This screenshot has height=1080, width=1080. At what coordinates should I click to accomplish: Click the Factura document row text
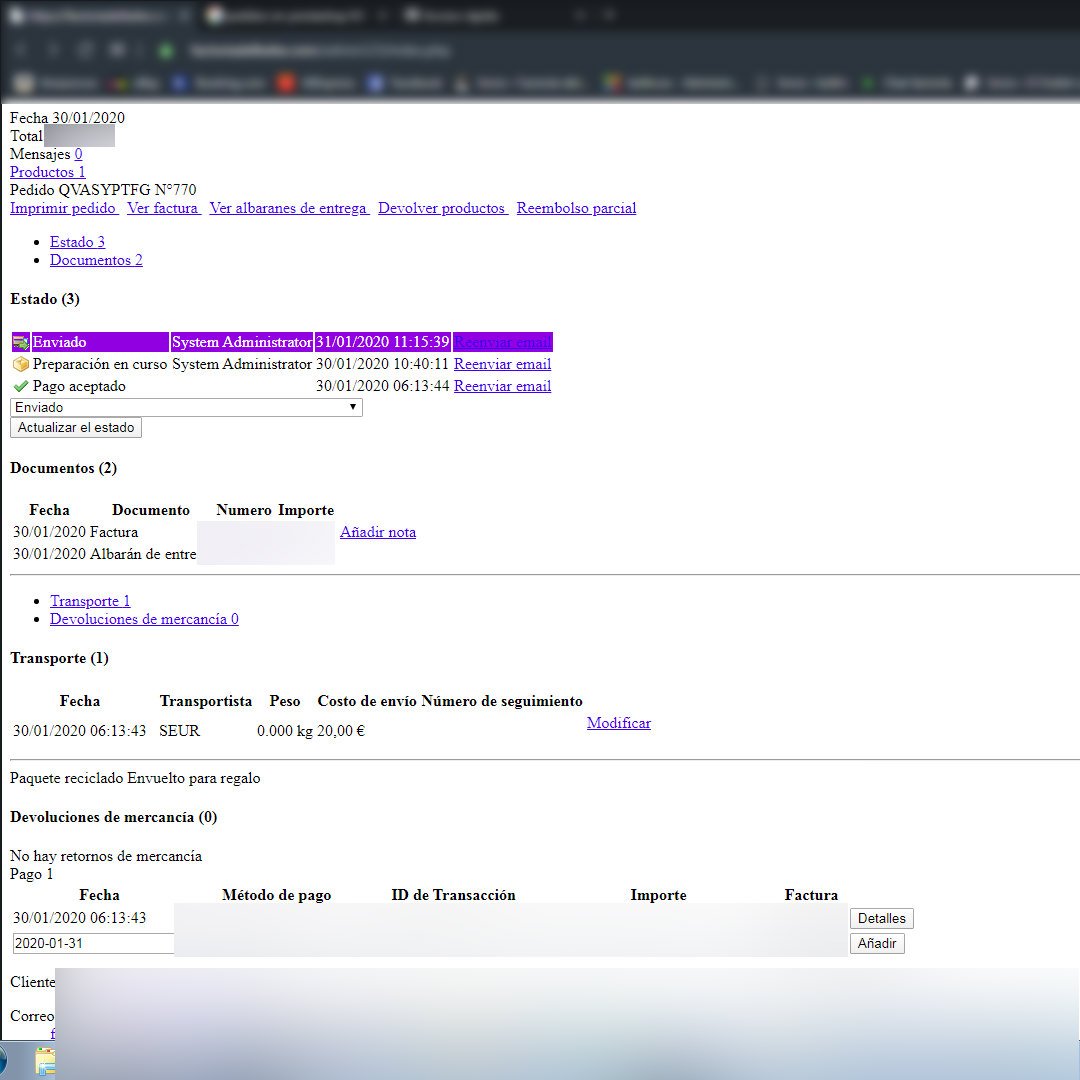pyautogui.click(x=114, y=532)
